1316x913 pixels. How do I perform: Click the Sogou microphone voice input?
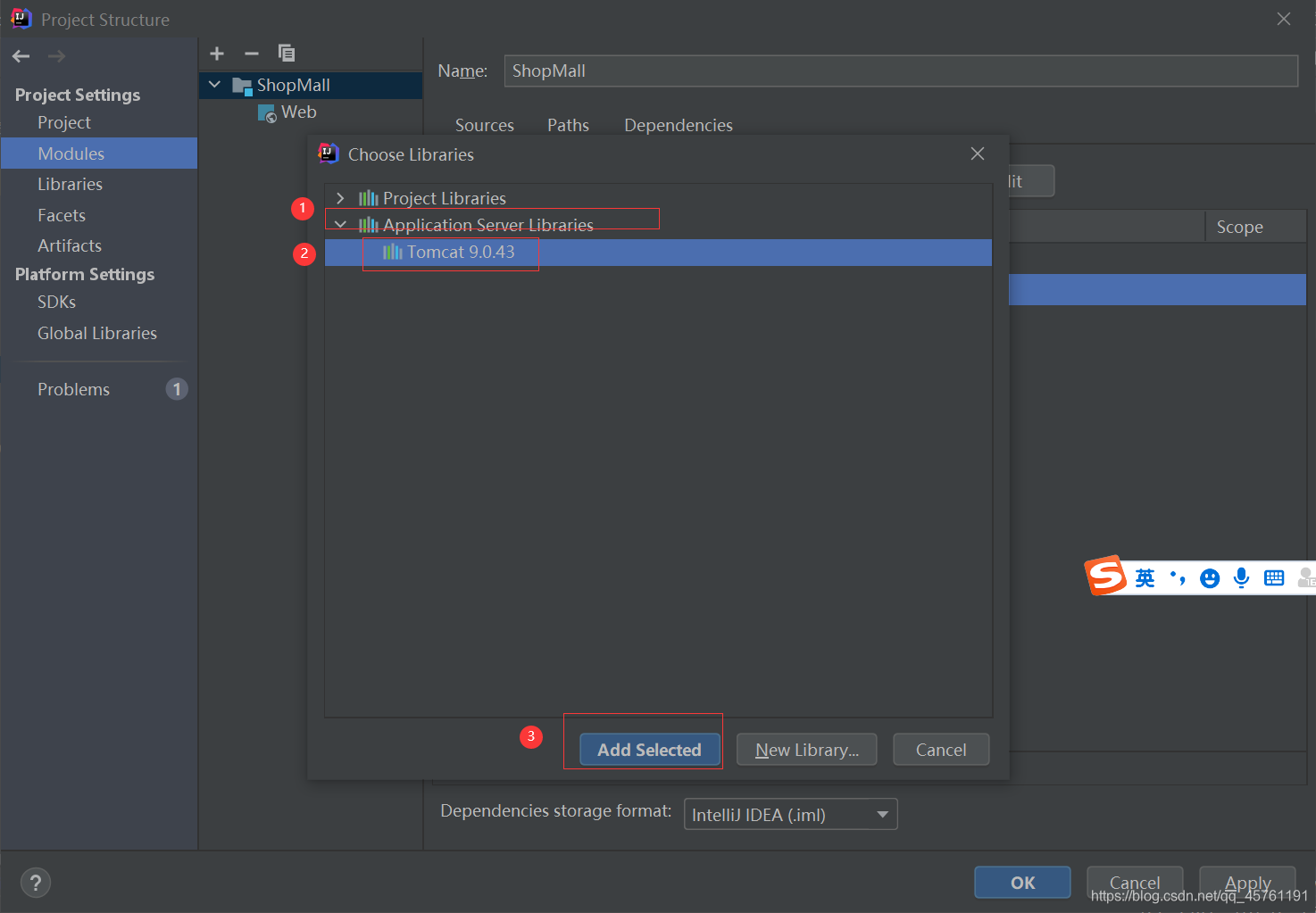pyautogui.click(x=1241, y=578)
